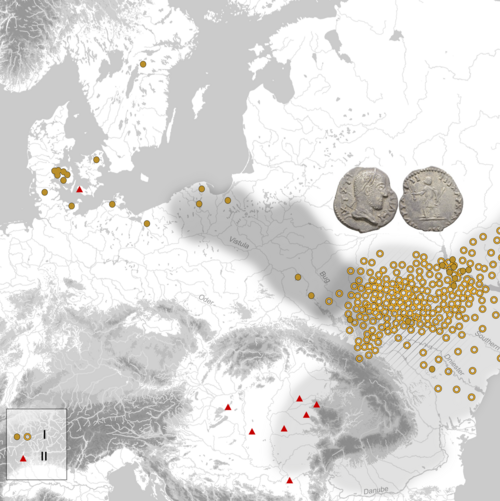Click the filled gold dot beside the Dniester label
The image size is (500, 501).
click(432, 369)
